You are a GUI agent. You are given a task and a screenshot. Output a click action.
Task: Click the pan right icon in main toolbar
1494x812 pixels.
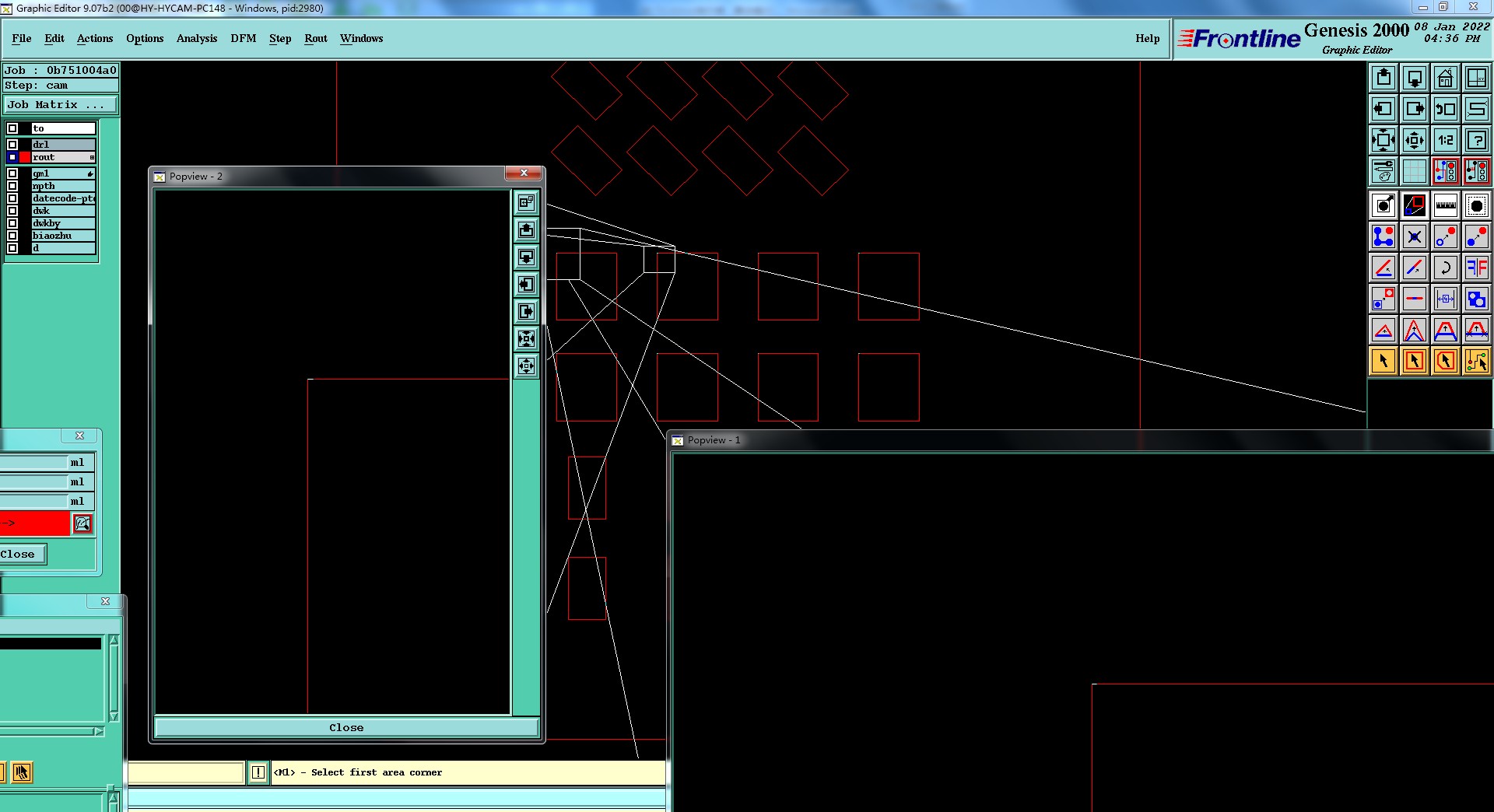click(x=1415, y=109)
